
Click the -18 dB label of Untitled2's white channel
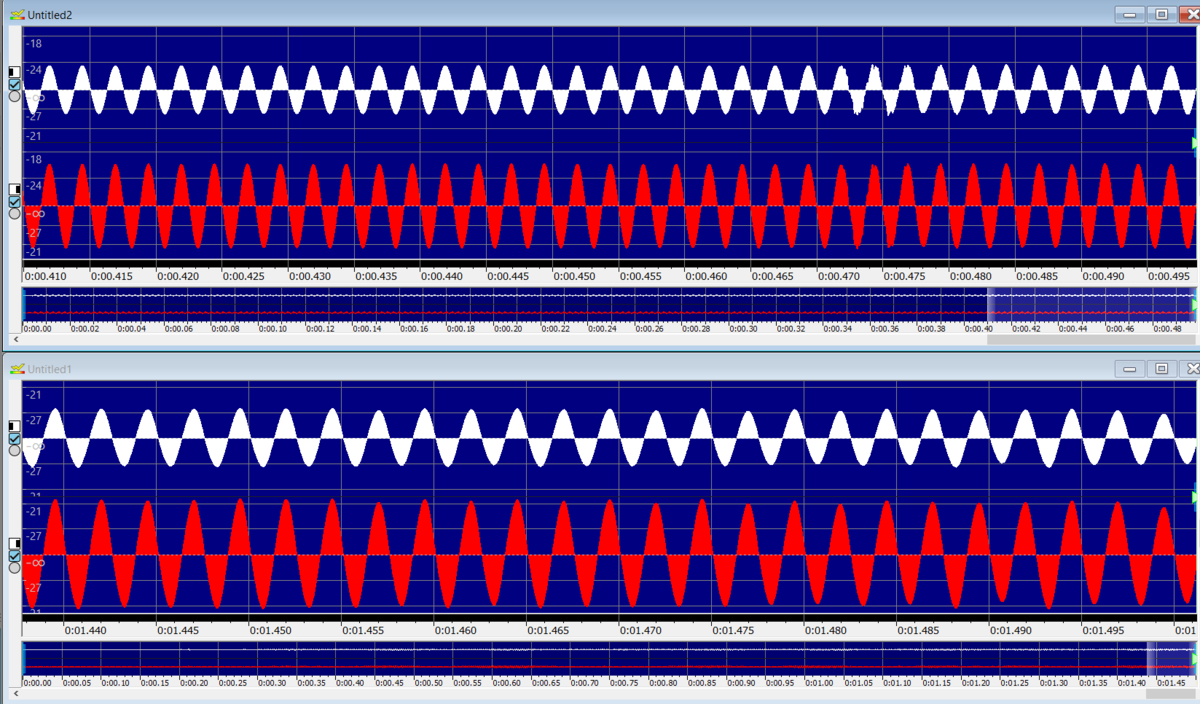[x=33, y=43]
